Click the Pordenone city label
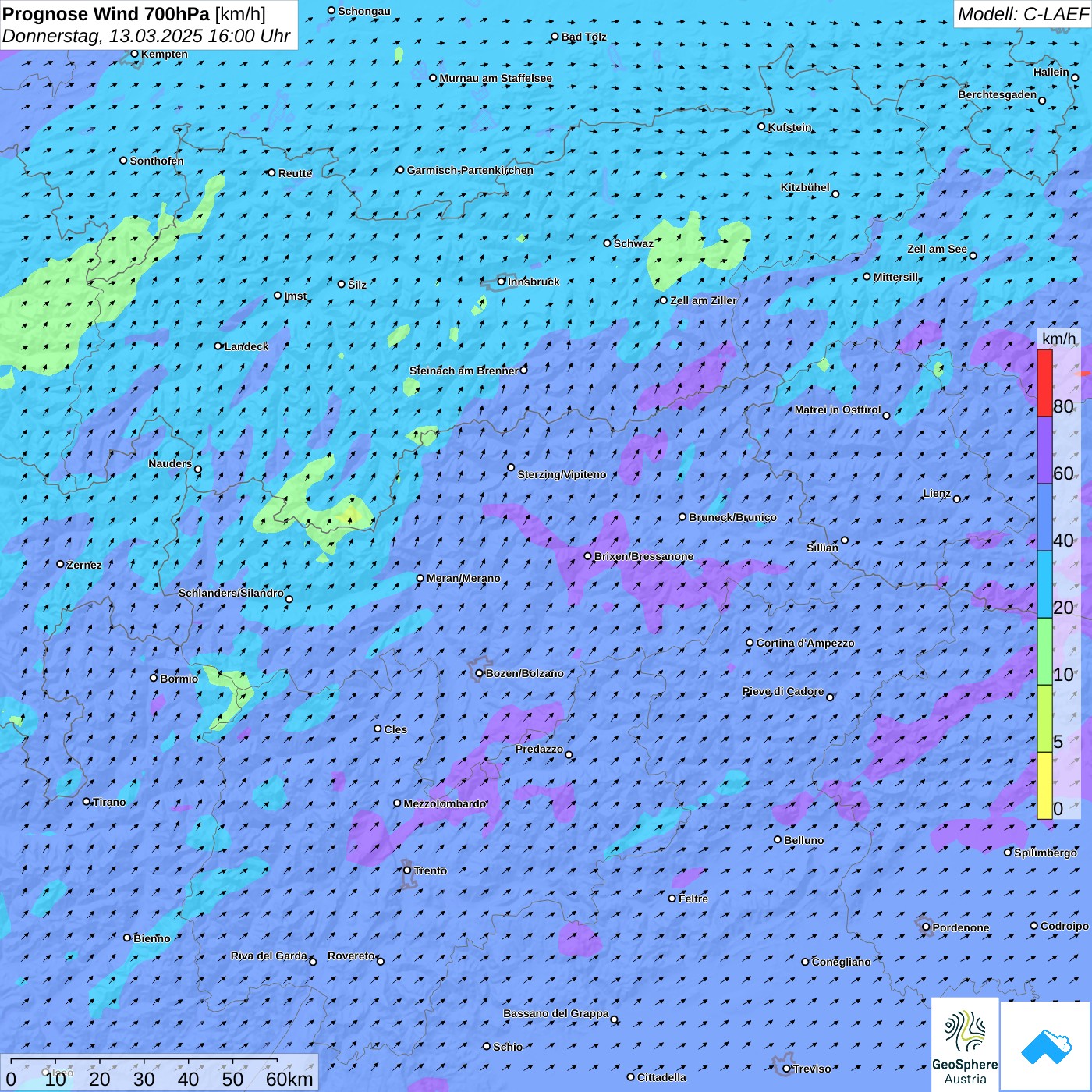Screen dimensions: 1092x1092 tap(961, 927)
